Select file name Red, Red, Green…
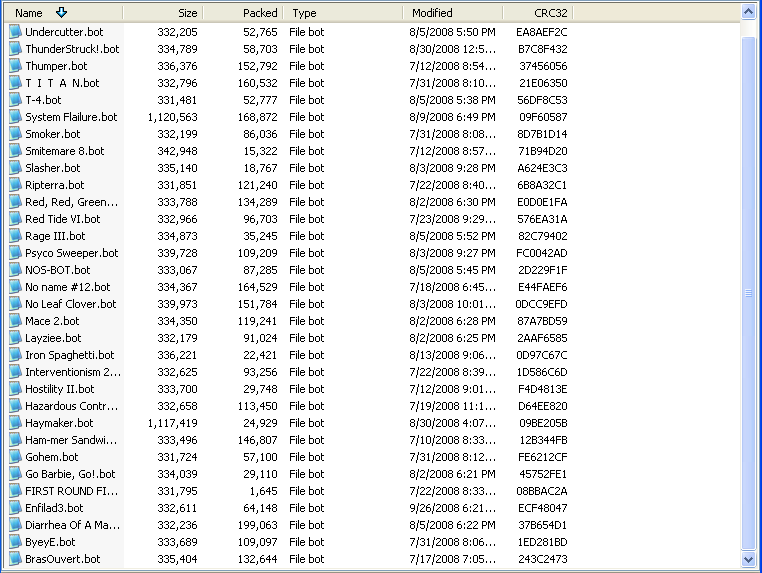The width and height of the screenshot is (762, 573). click(x=71, y=202)
